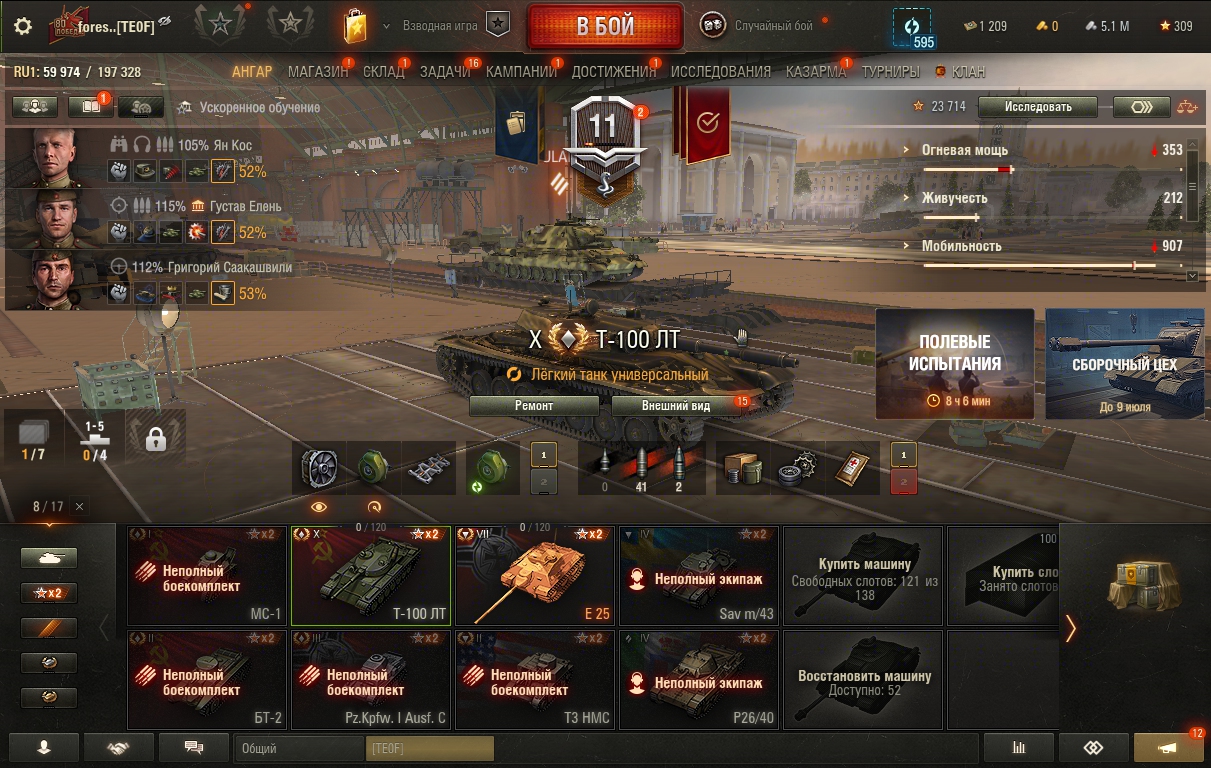This screenshot has height=768, width=1211.
Task: Click the В БОЙ battle button
Action: click(605, 27)
